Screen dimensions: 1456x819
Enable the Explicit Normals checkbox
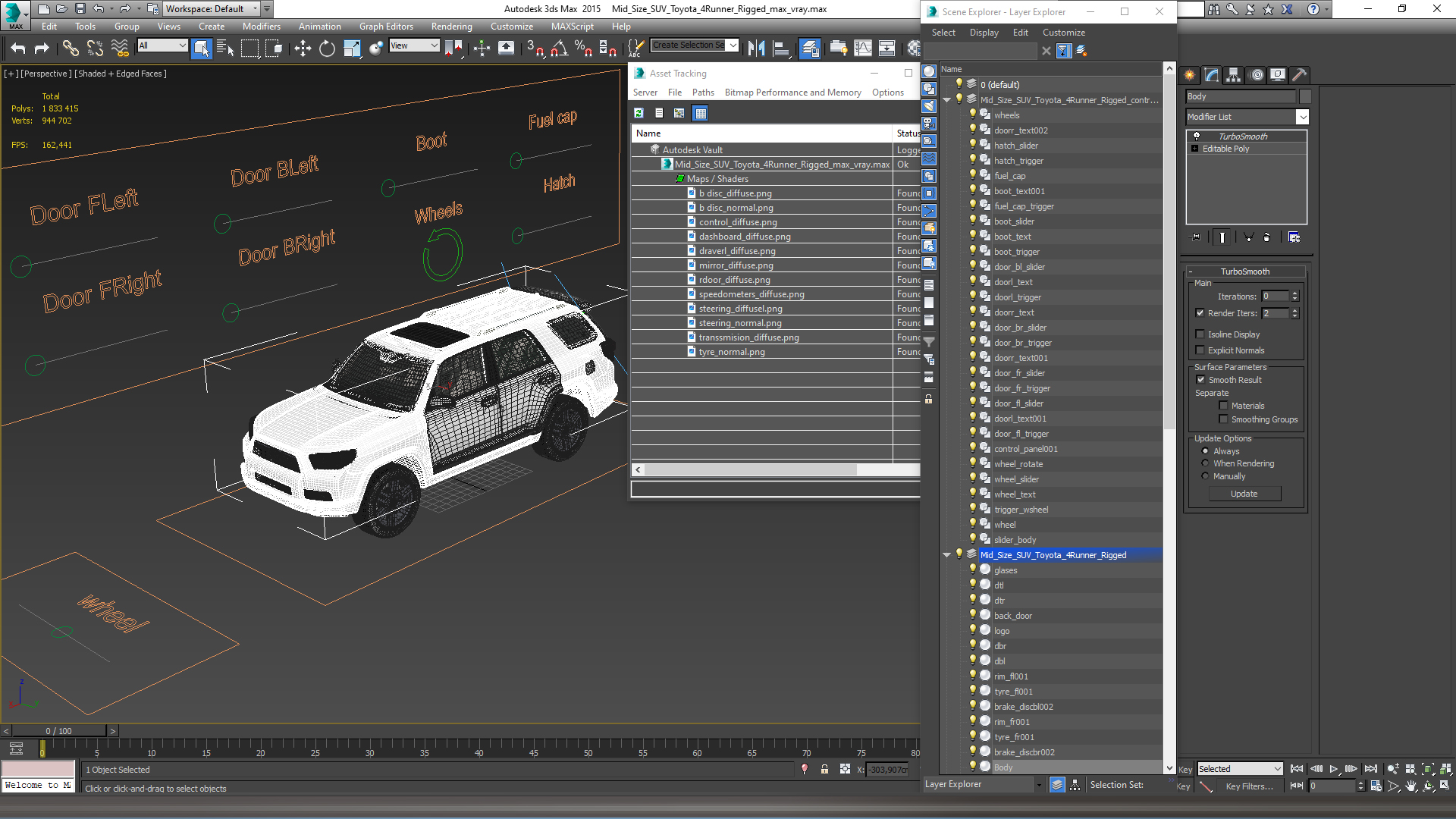1200,350
